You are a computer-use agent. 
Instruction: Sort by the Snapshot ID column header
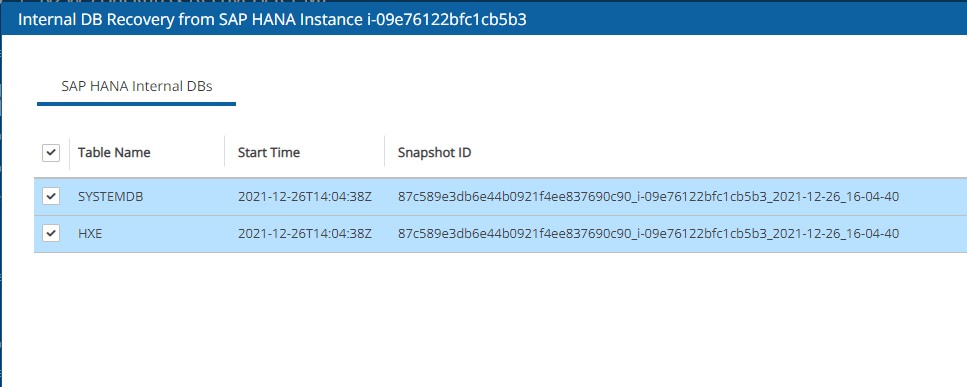click(x=435, y=152)
